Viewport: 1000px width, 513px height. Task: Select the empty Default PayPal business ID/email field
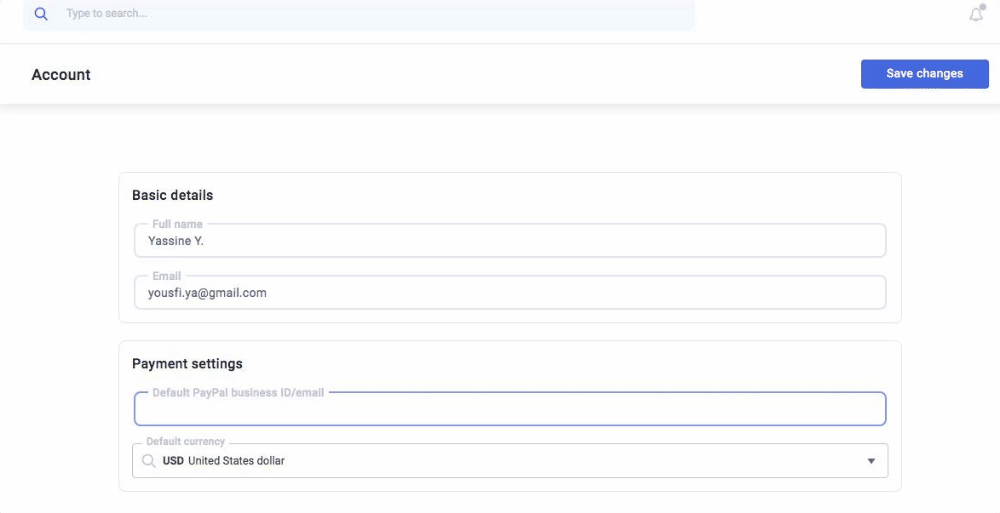(x=510, y=409)
